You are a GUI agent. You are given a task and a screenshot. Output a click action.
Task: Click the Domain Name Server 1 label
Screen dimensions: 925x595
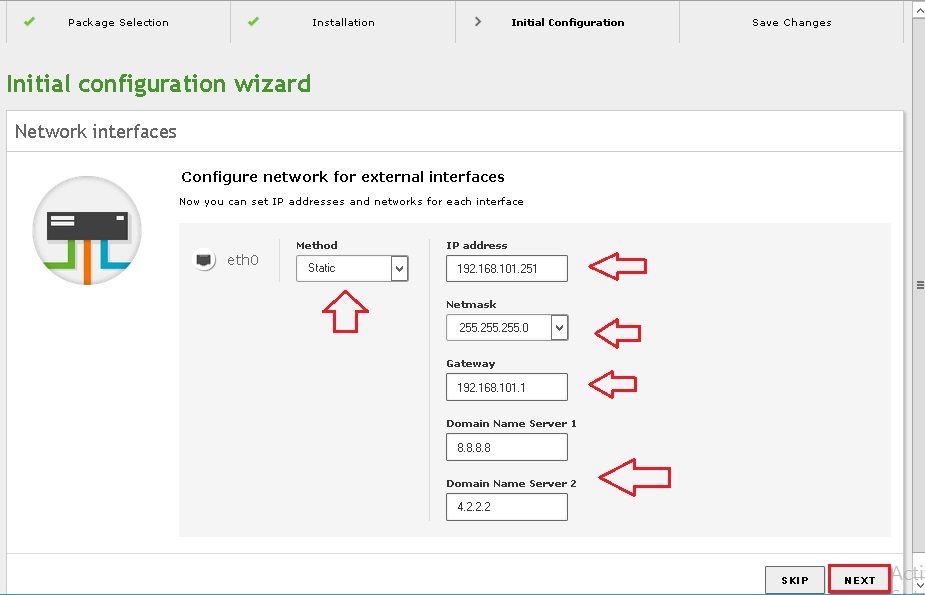click(511, 423)
